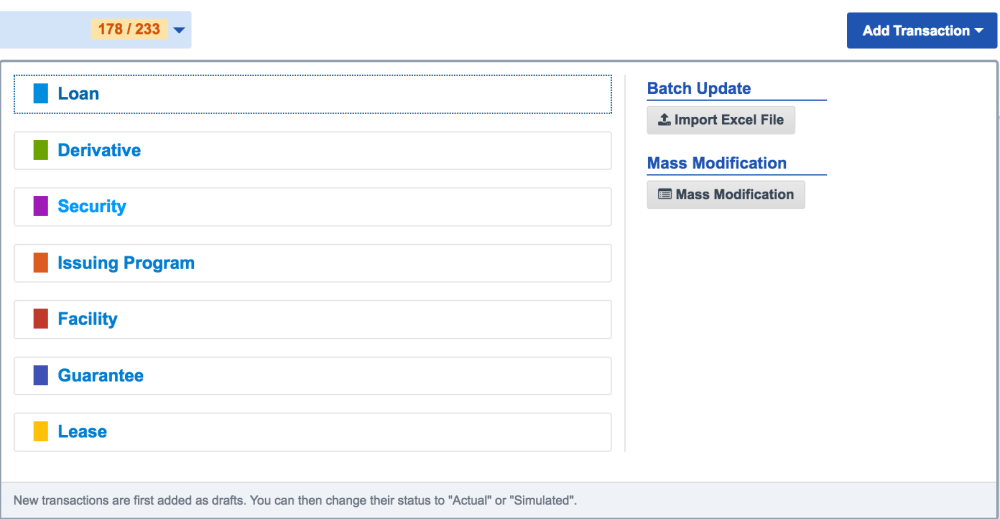Select the Security transaction option

[312, 207]
